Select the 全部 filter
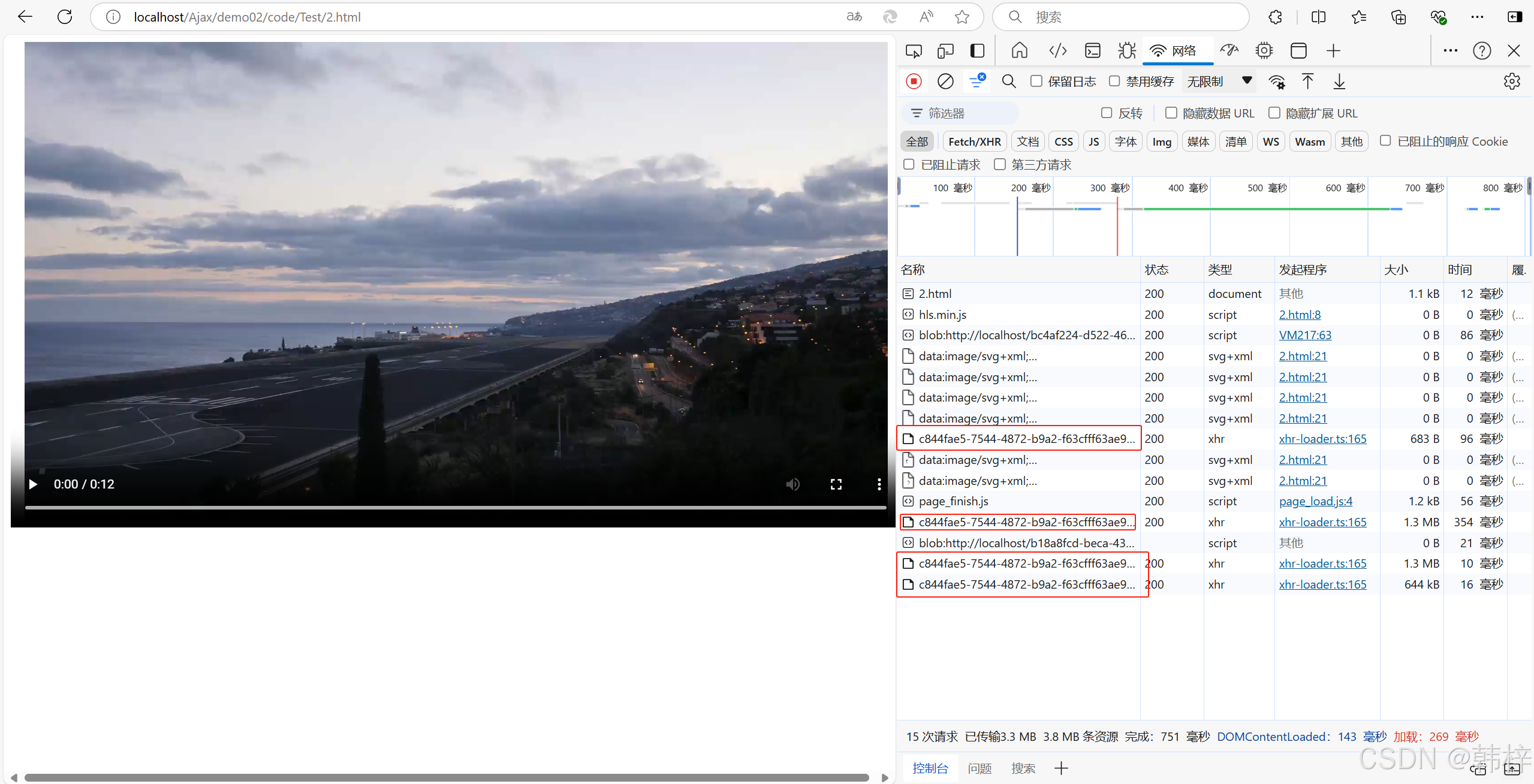 tap(917, 141)
